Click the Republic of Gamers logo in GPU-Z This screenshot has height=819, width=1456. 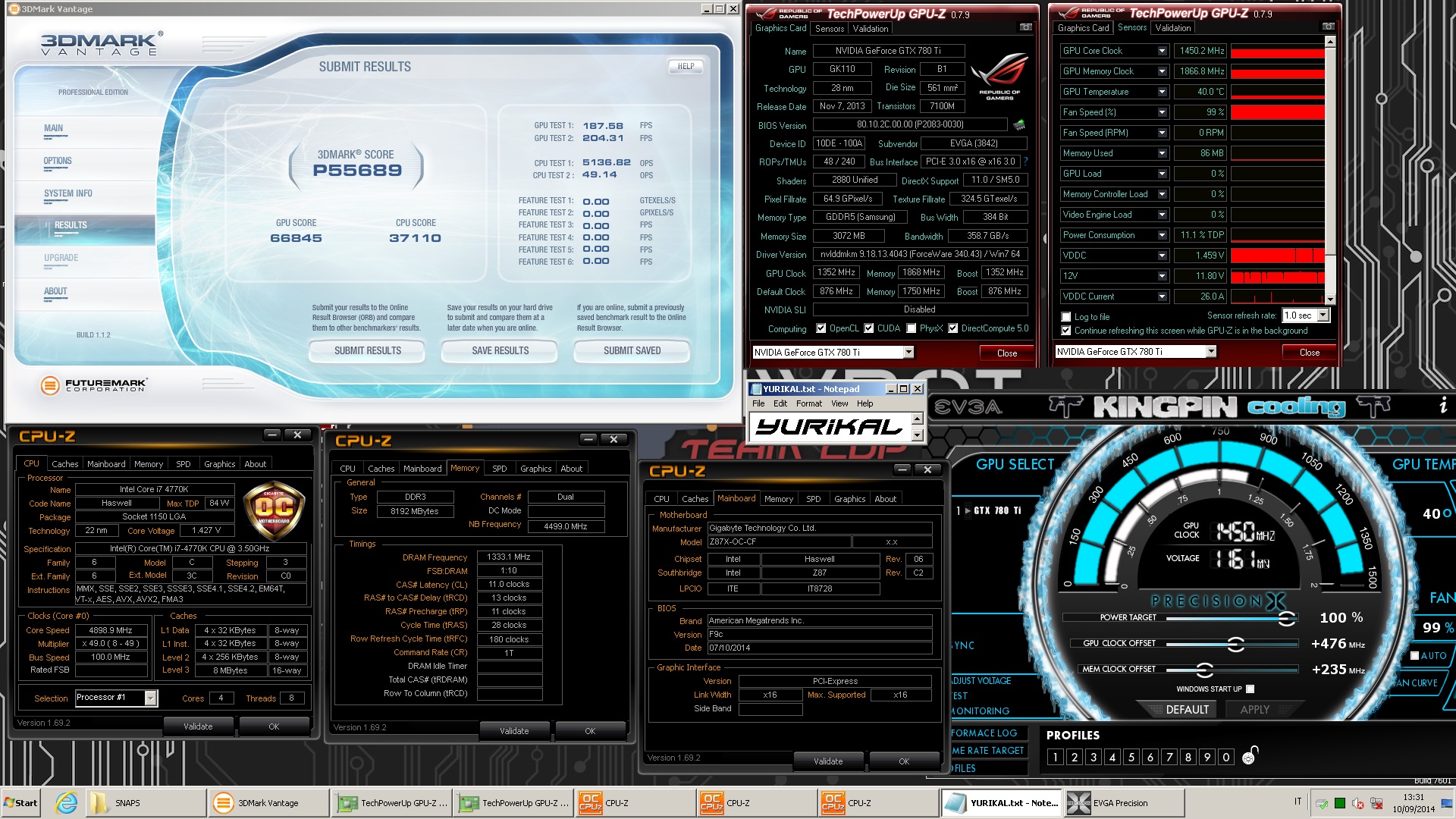point(999,76)
